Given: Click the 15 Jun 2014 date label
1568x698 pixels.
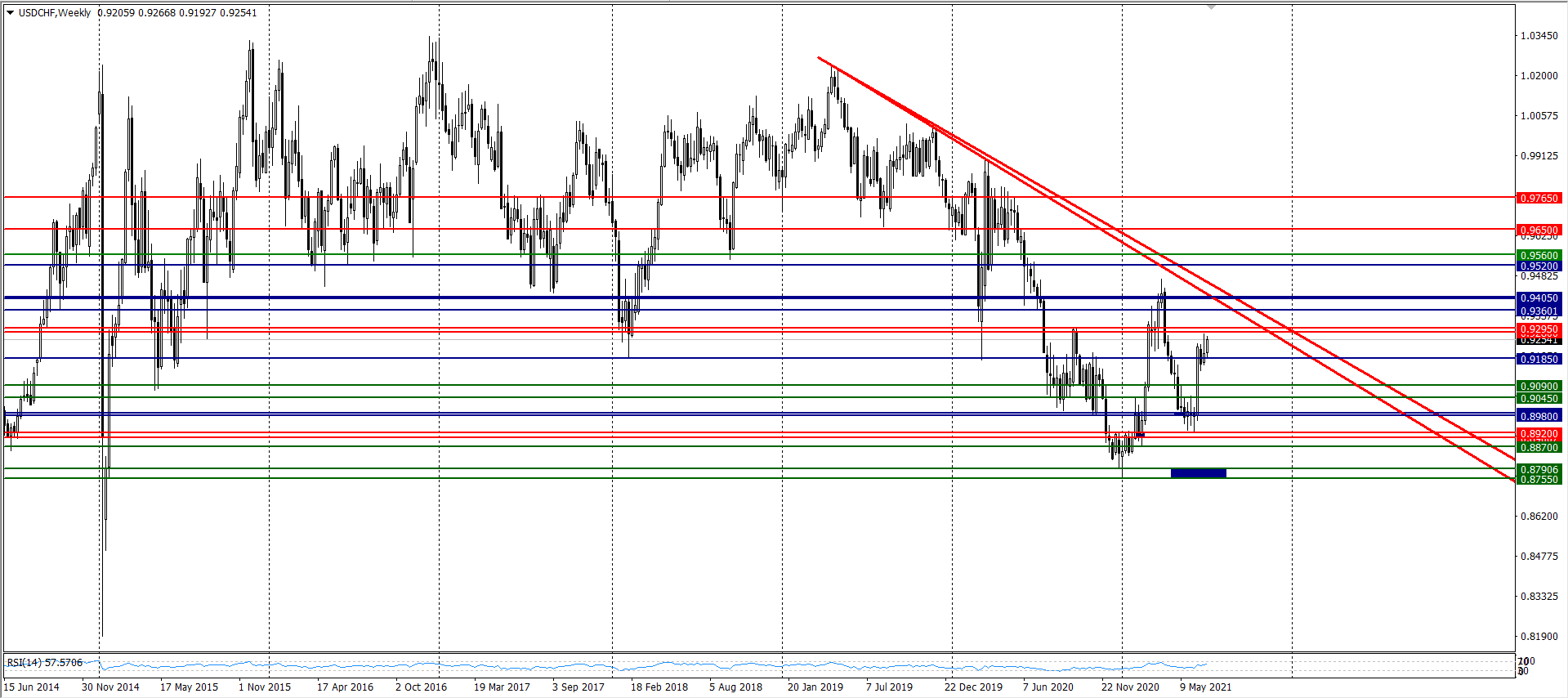Looking at the screenshot, I should (32, 687).
